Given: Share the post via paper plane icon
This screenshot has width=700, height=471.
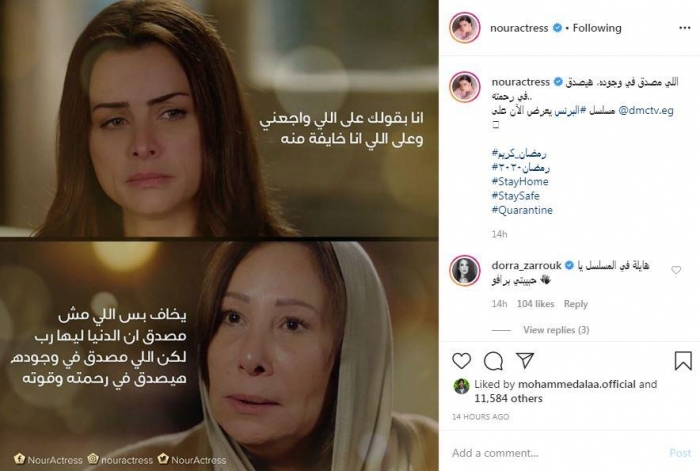Looking at the screenshot, I should coord(525,360).
